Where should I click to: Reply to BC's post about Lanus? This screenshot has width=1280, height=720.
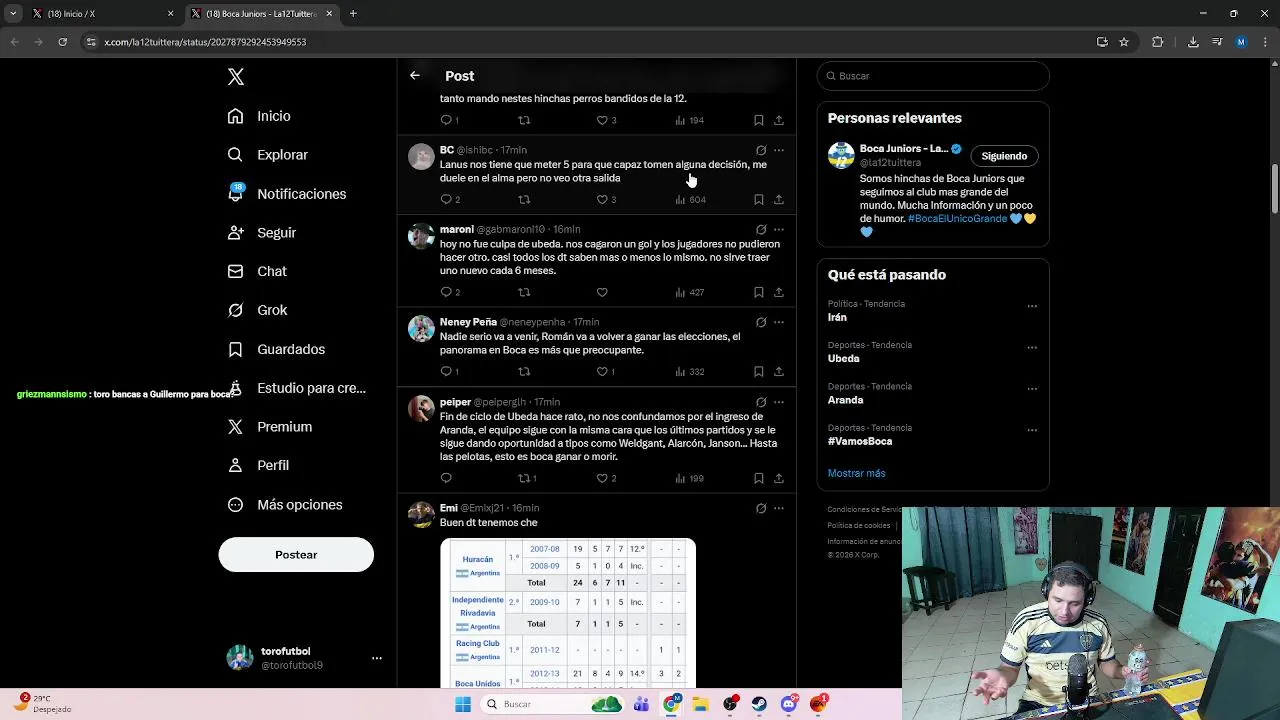click(x=446, y=200)
